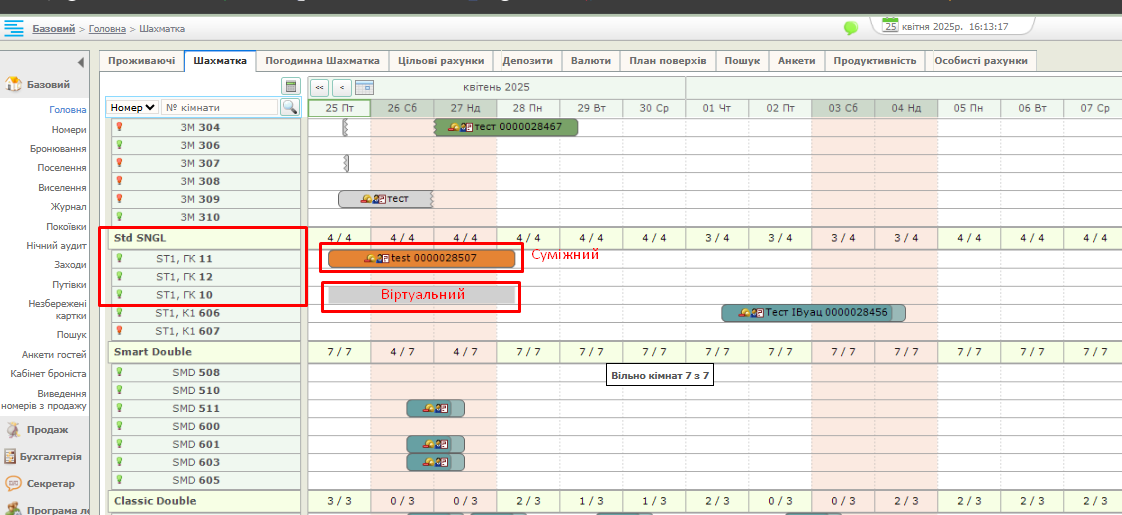Toggle the status bulb for room 3M 304
Viewport: 1122px width, 515px height.
[x=119, y=127]
